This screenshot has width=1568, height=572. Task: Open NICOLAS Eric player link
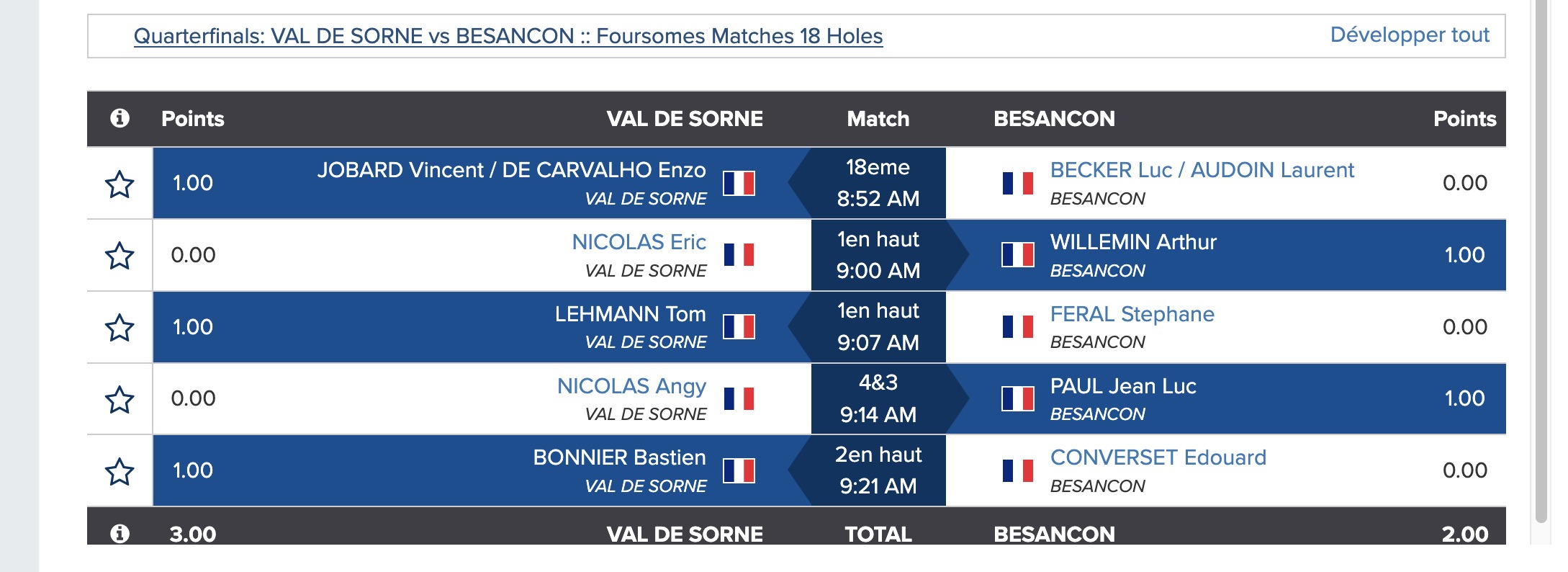click(639, 242)
